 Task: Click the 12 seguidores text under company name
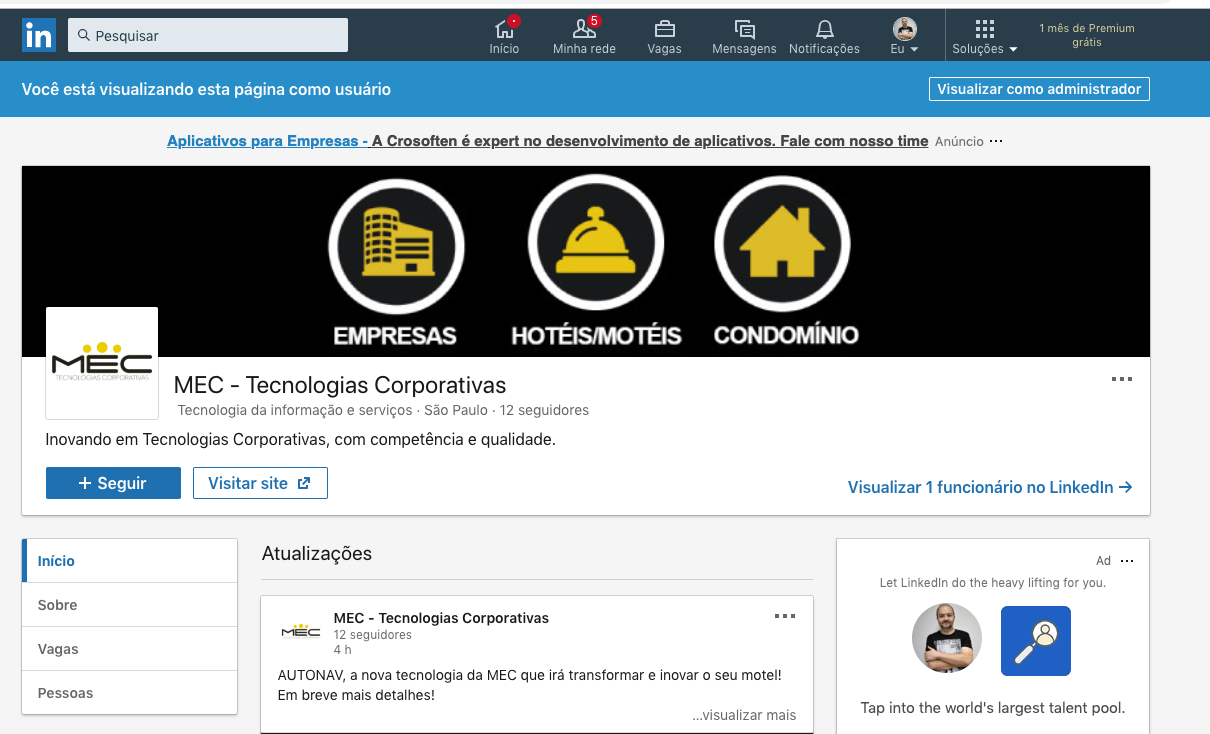544,410
